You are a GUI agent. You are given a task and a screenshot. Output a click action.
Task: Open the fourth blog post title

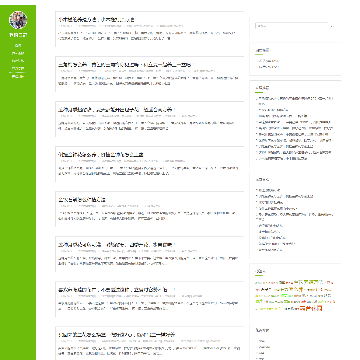(x=101, y=154)
